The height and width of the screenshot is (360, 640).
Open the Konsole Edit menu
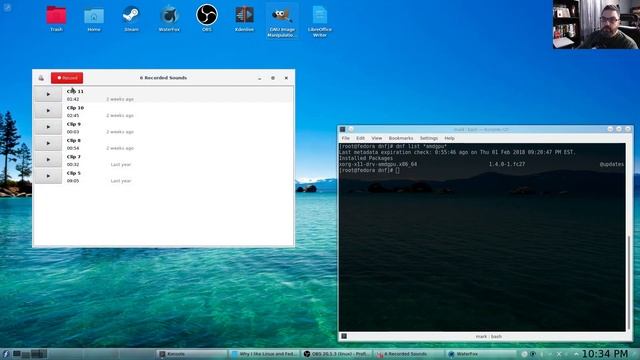pos(360,138)
